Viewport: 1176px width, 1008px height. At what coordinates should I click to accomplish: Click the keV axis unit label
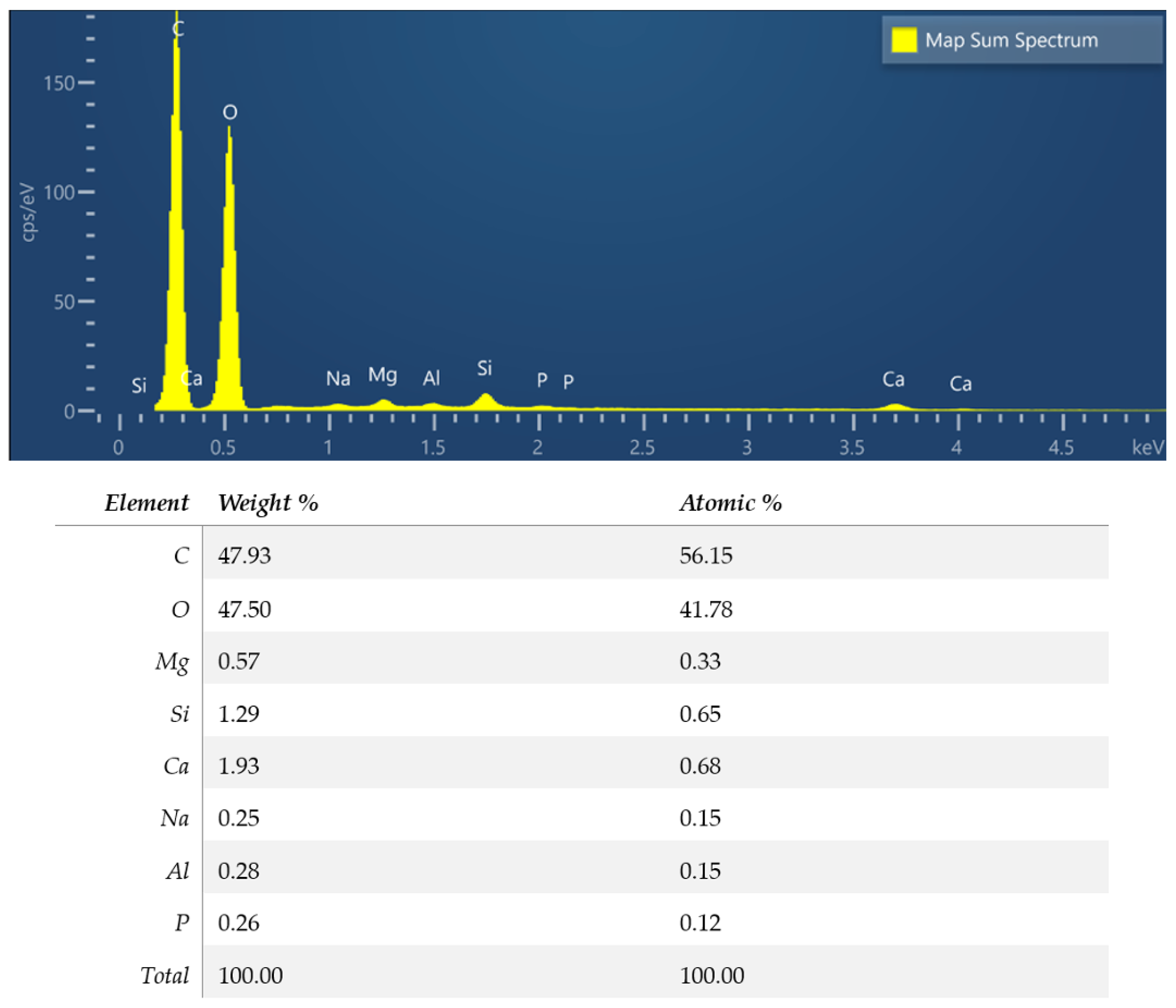click(x=1148, y=447)
